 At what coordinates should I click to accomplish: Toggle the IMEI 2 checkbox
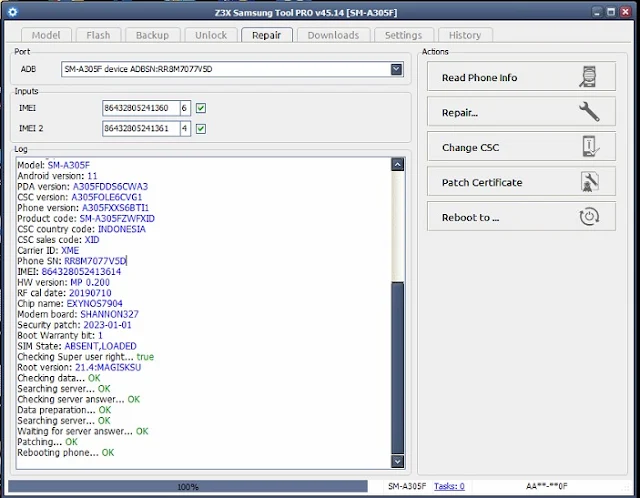coord(201,129)
